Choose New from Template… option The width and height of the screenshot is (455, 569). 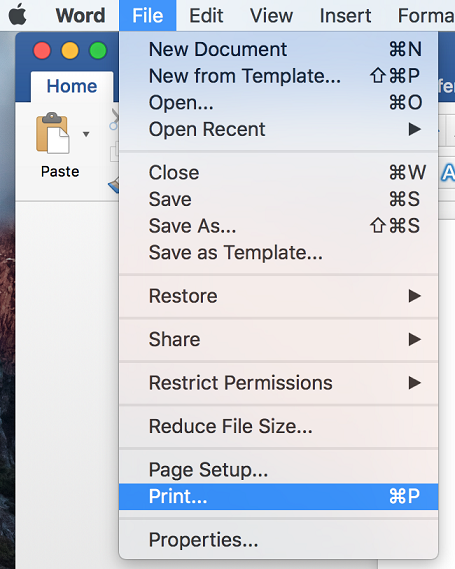[278, 76]
